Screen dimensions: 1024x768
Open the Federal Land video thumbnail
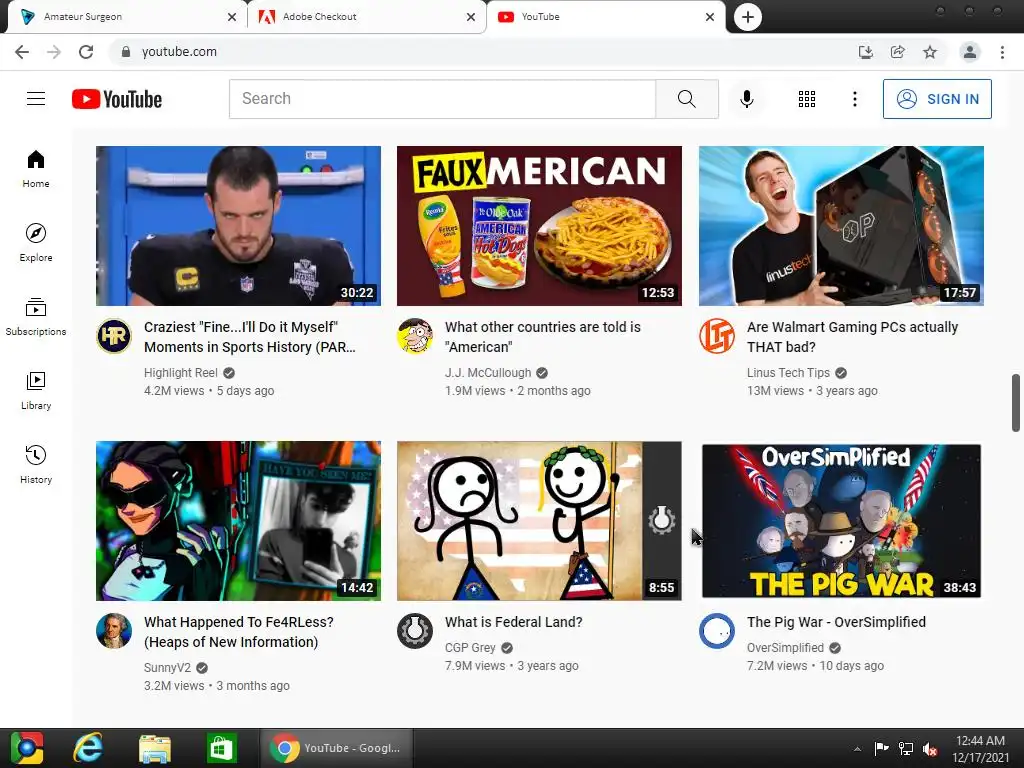pyautogui.click(x=539, y=521)
